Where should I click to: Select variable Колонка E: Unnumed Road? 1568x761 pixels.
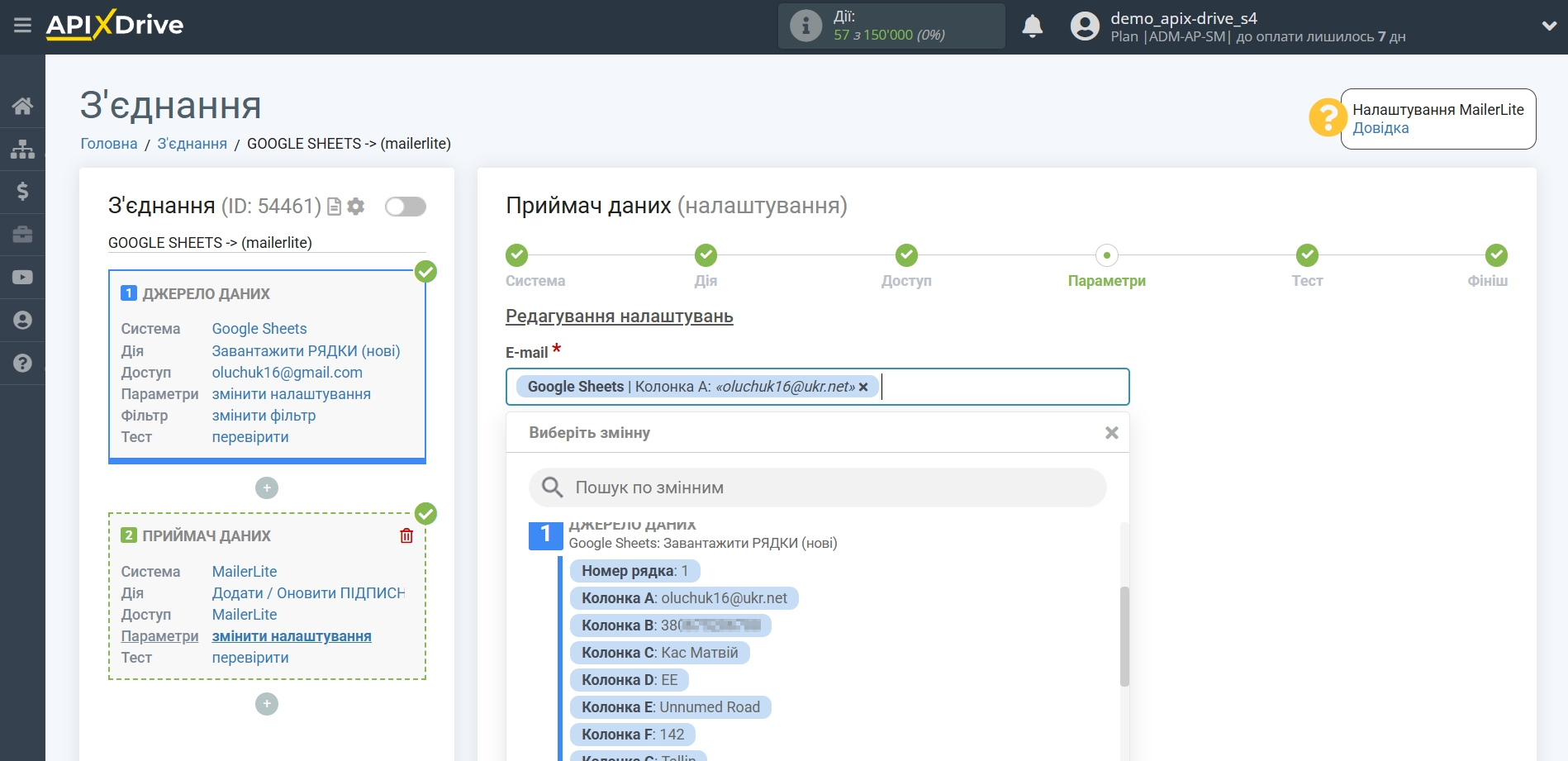coord(670,707)
